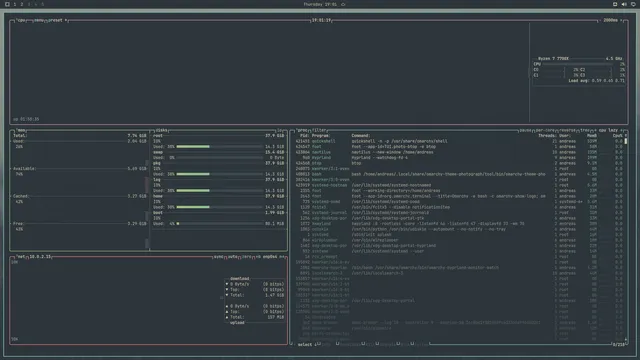640x360 pixels.
Task: Click the cpu box label
Action: pyautogui.click(x=20, y=20)
